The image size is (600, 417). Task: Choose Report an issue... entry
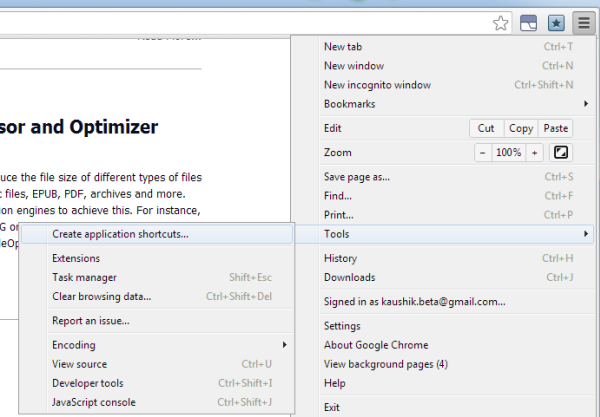[157, 321]
